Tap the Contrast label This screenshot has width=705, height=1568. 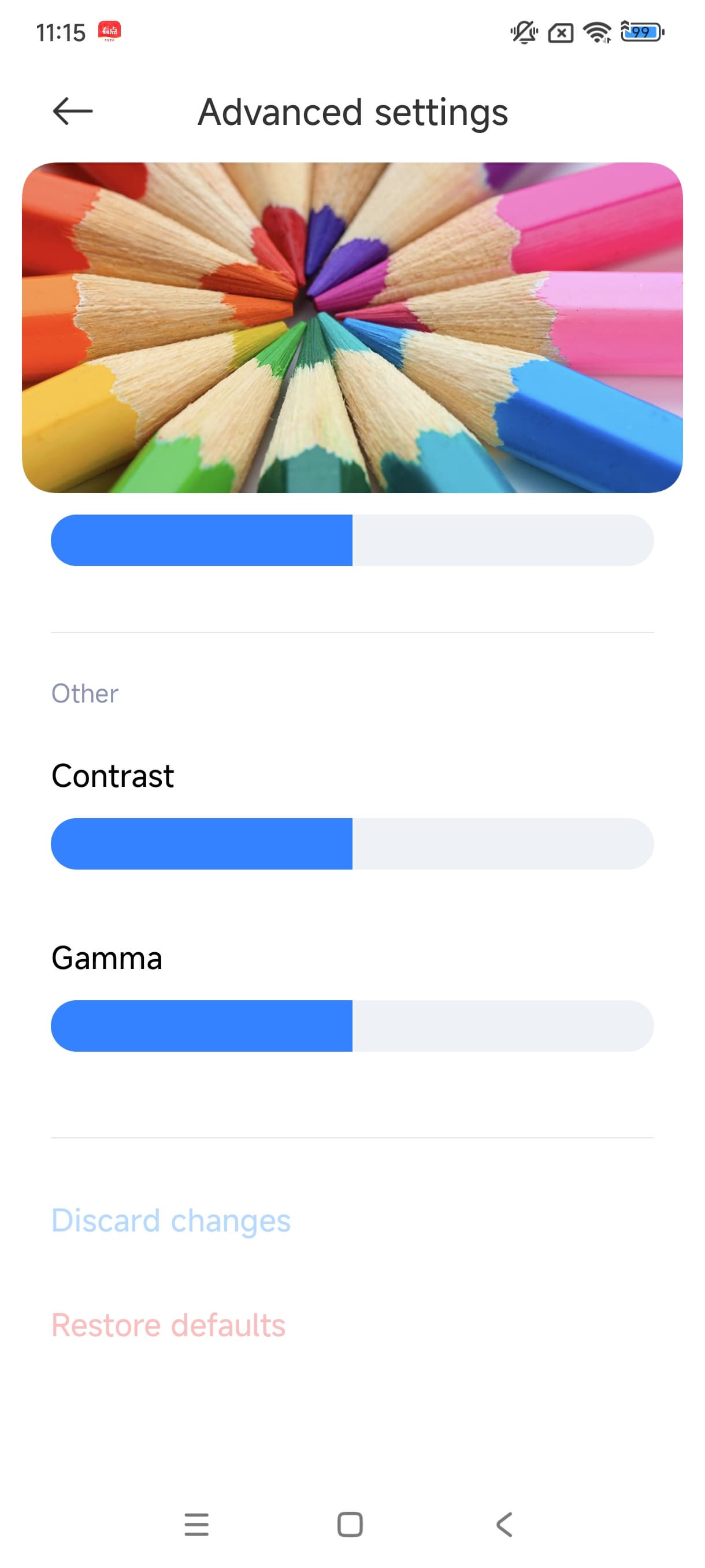pyautogui.click(x=113, y=776)
